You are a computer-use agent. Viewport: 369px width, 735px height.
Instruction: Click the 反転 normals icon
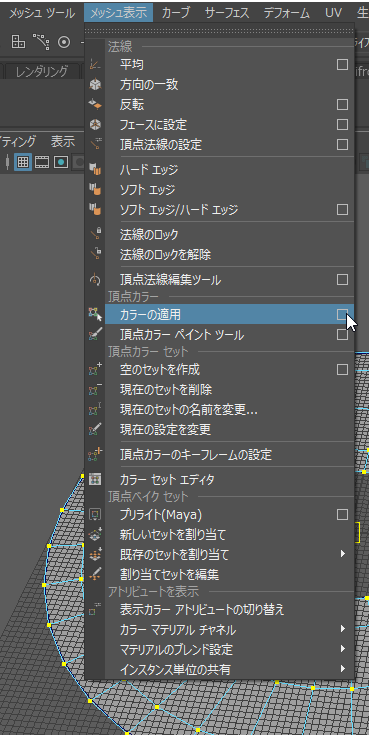coord(95,105)
